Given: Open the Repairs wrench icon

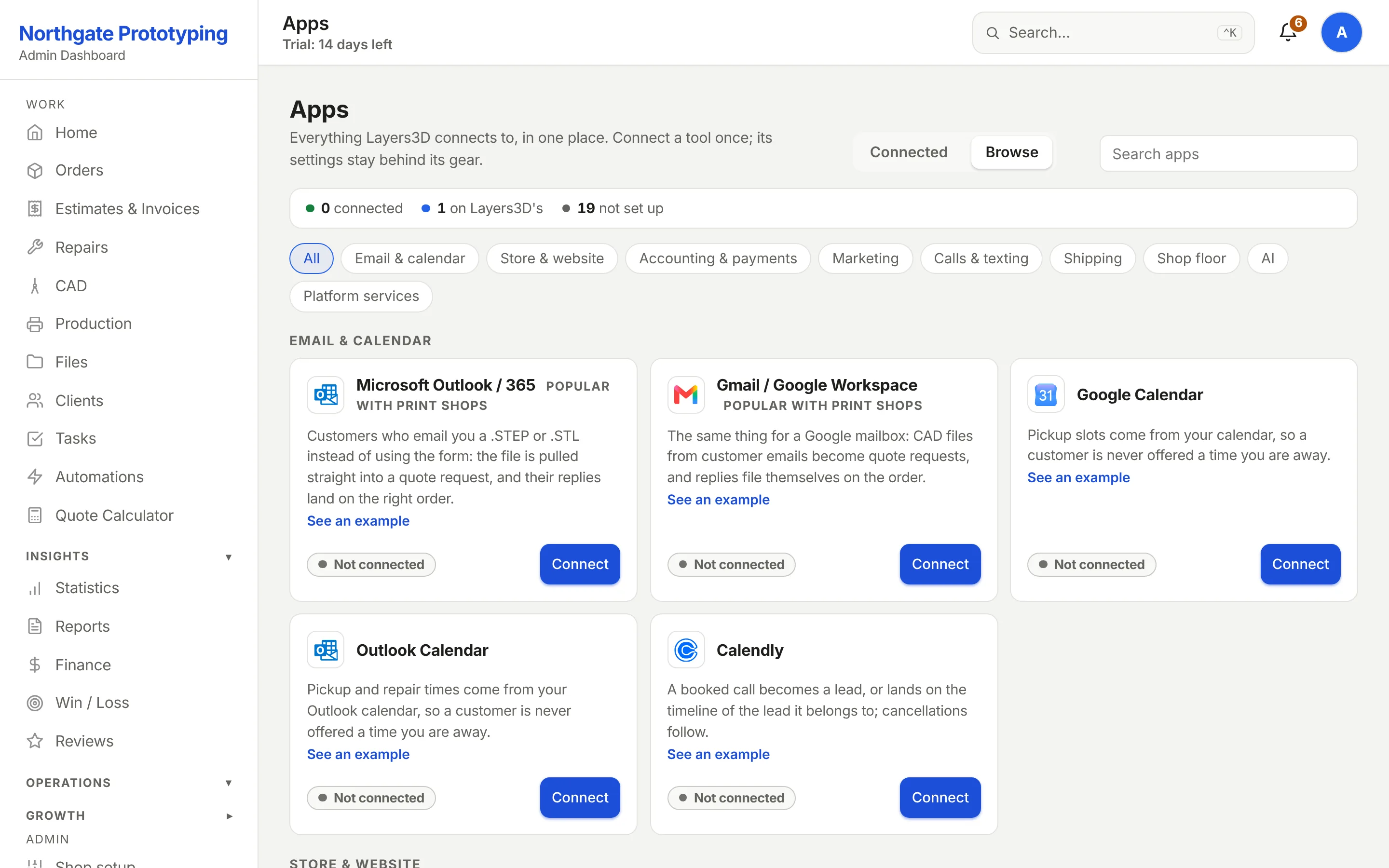Looking at the screenshot, I should [x=35, y=247].
